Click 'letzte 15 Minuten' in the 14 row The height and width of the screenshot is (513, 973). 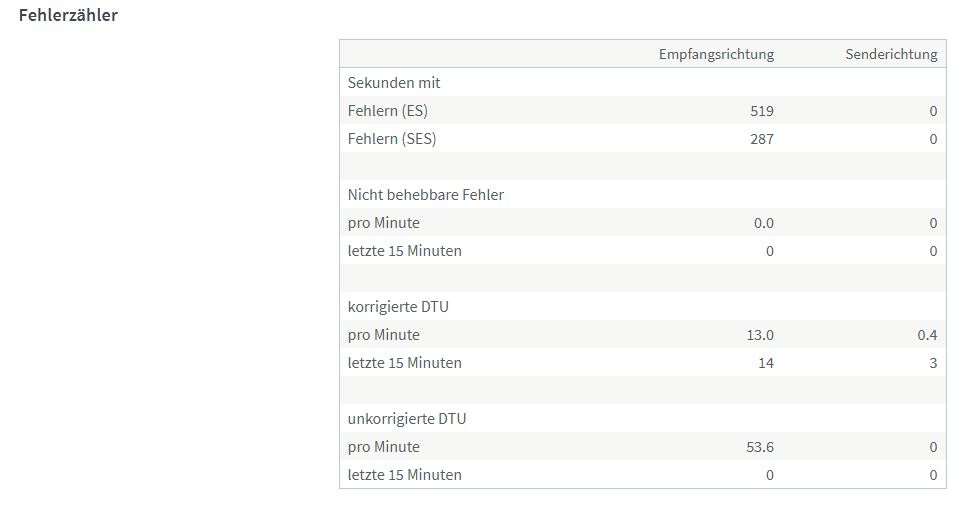point(405,363)
